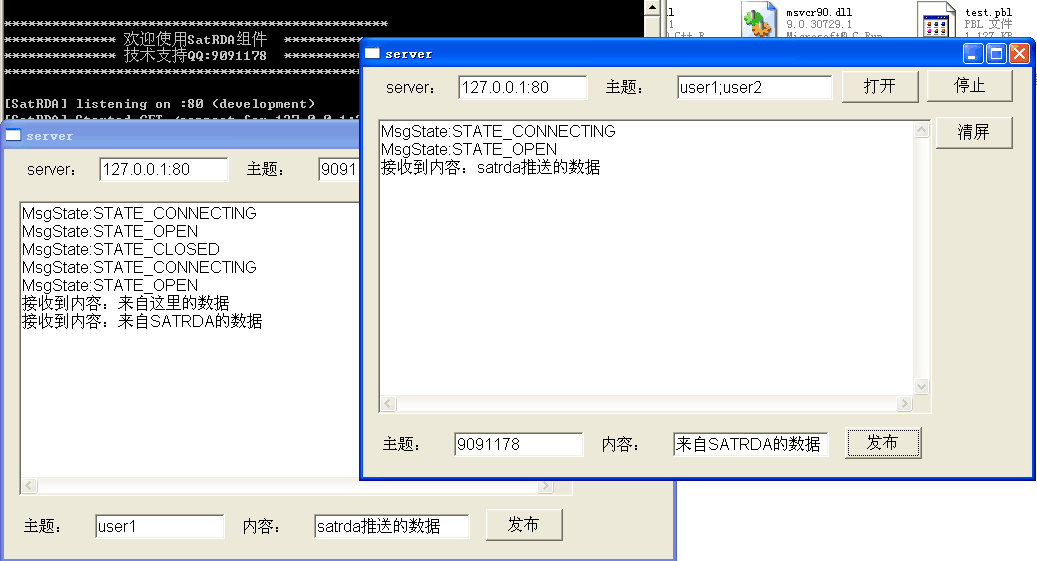1037x561 pixels.
Task: Click the 9091178 topic field in front window
Action: tap(518, 444)
